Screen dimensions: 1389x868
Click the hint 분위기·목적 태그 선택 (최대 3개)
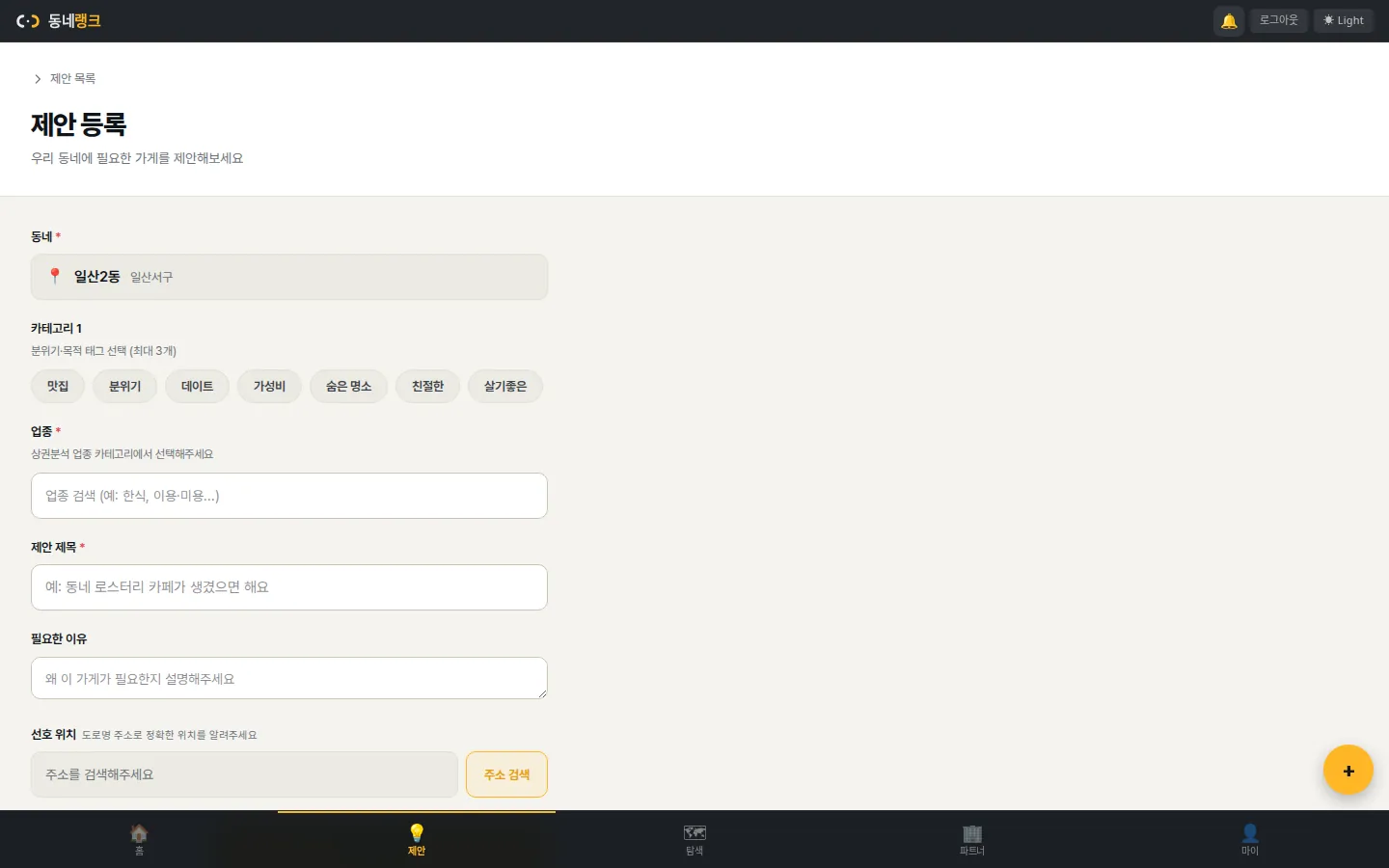(x=103, y=351)
